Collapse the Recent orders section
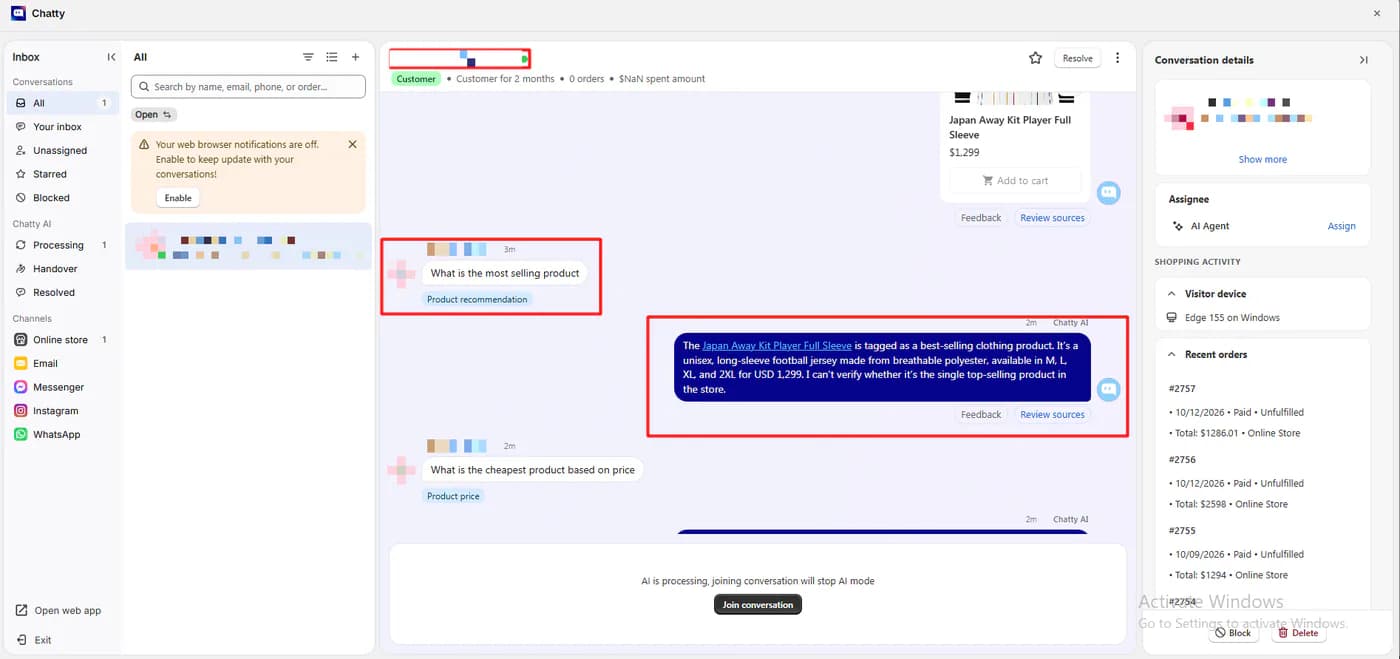1400x659 pixels. point(1172,355)
